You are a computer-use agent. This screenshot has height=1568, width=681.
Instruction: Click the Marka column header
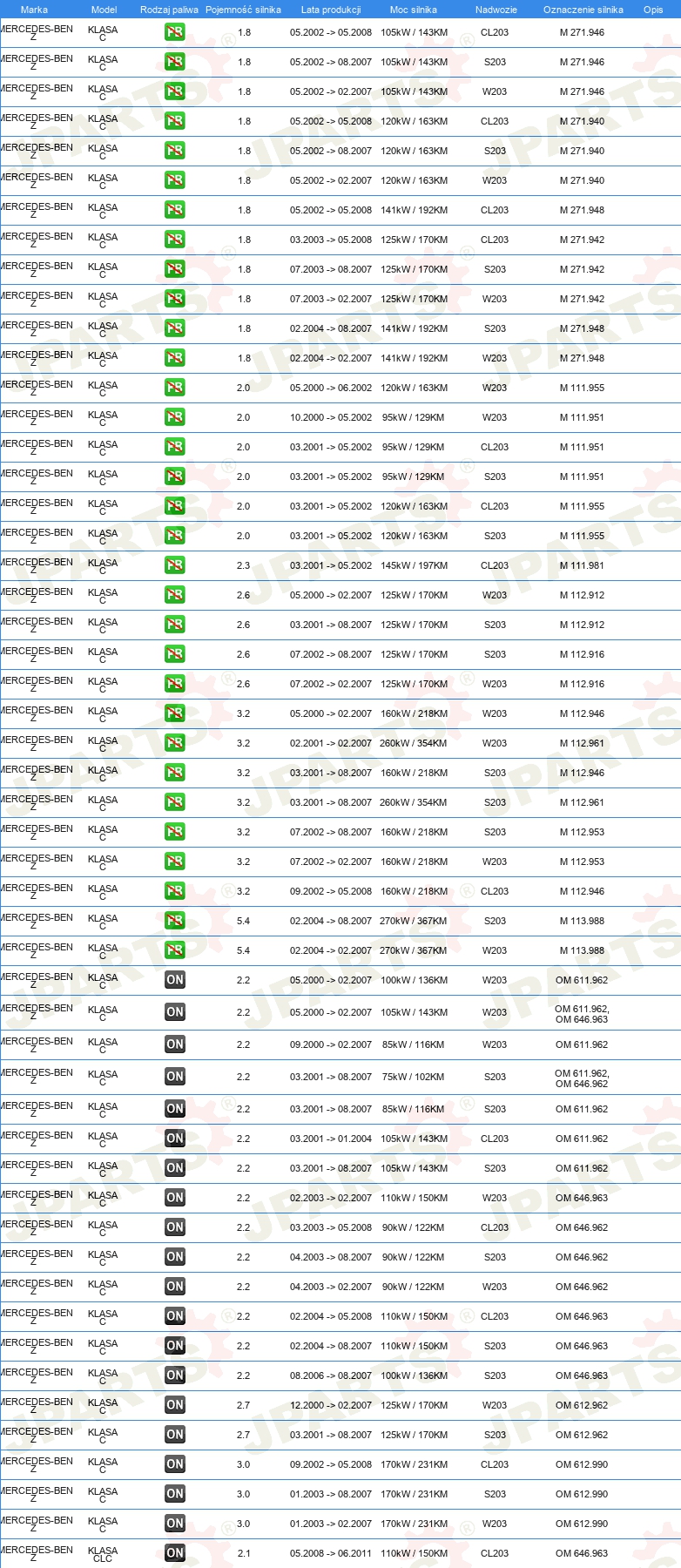coord(34,10)
